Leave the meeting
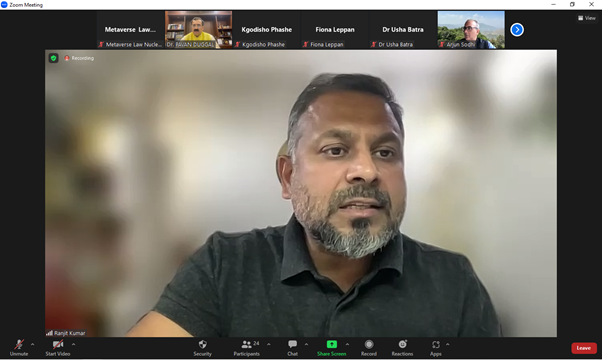This screenshot has height=360, width=604. [584, 348]
